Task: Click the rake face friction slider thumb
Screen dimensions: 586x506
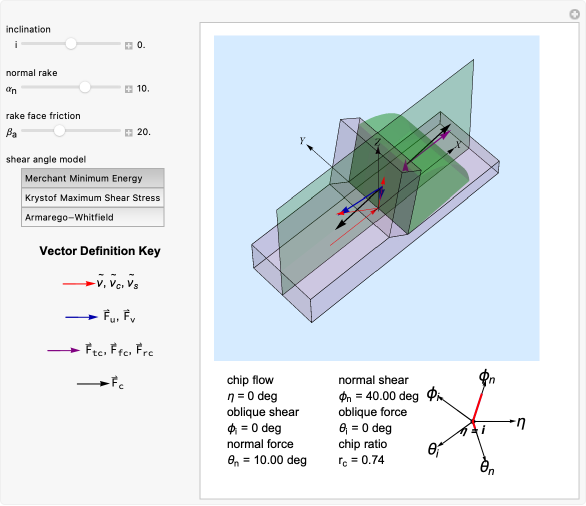Action: pos(59,131)
